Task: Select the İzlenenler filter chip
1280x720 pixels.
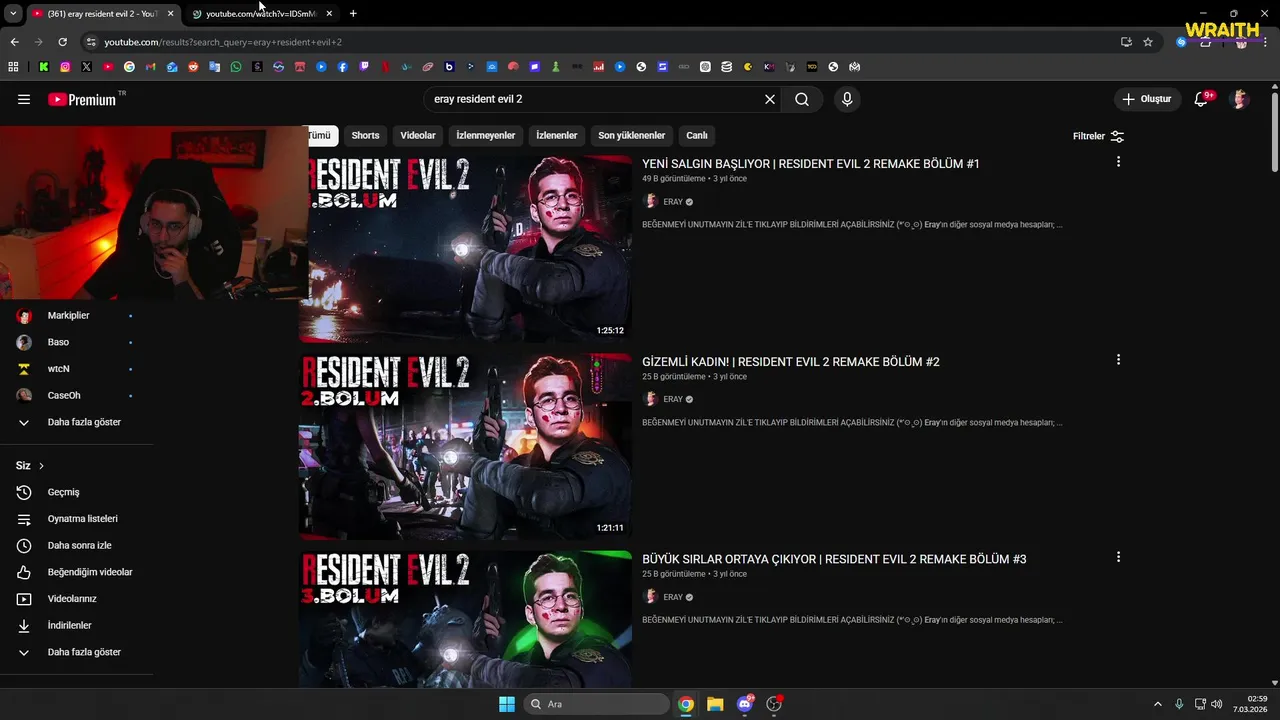Action: pos(557,135)
